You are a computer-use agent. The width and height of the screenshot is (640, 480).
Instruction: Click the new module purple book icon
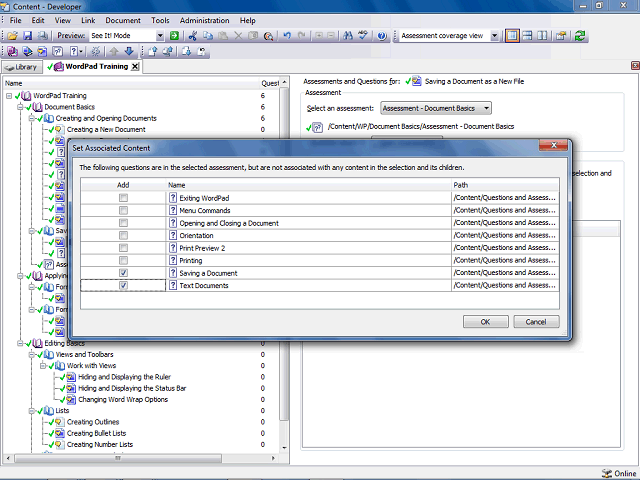pyautogui.click(x=12, y=51)
